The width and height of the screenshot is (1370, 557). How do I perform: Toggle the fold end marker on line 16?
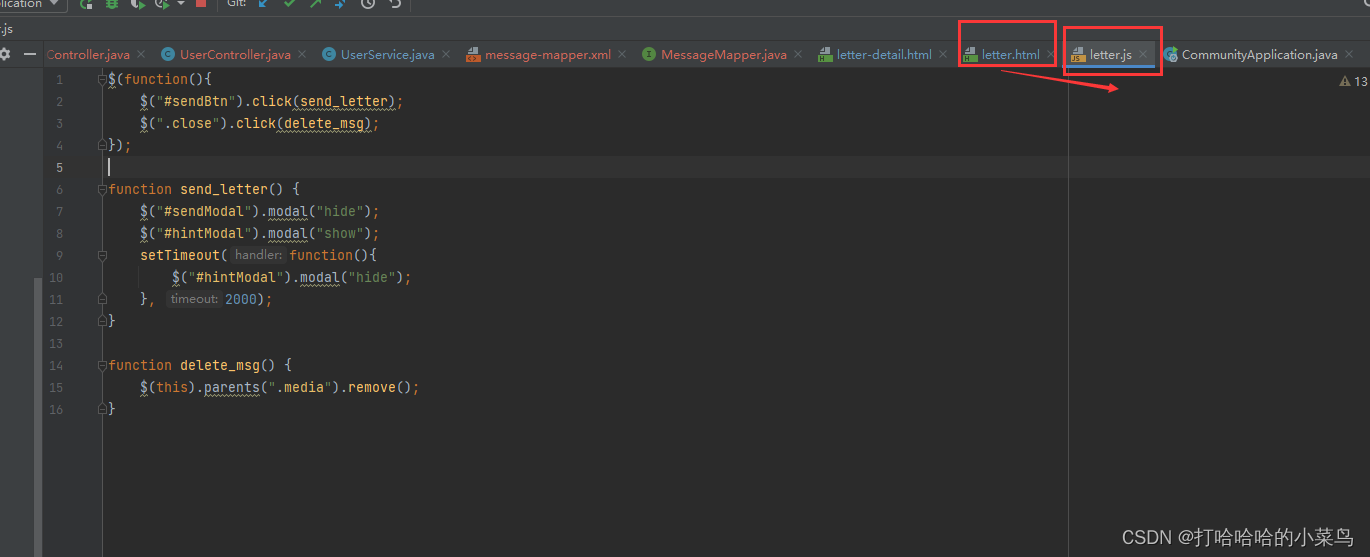coord(102,409)
